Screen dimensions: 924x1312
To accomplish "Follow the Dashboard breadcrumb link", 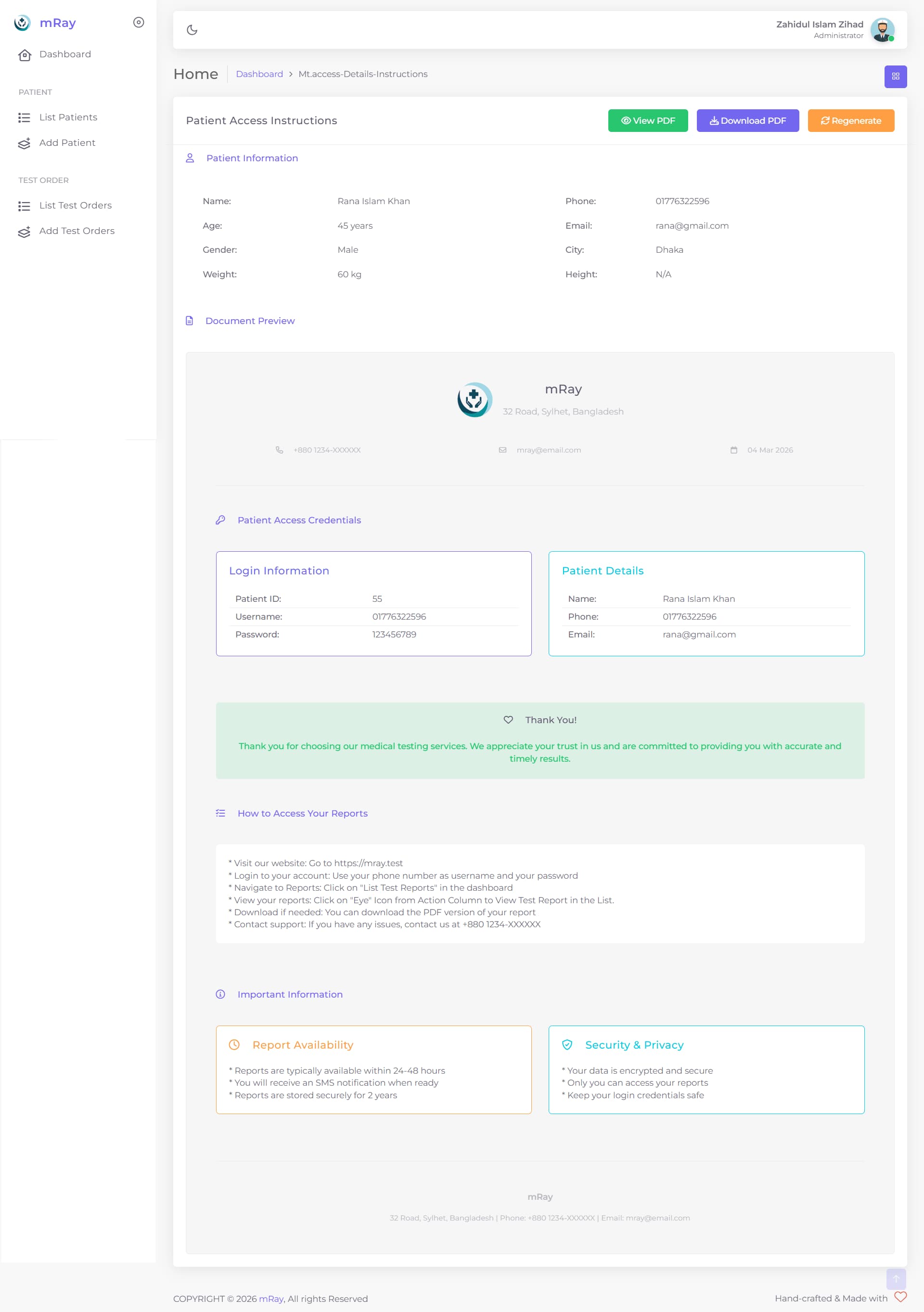I will (259, 74).
